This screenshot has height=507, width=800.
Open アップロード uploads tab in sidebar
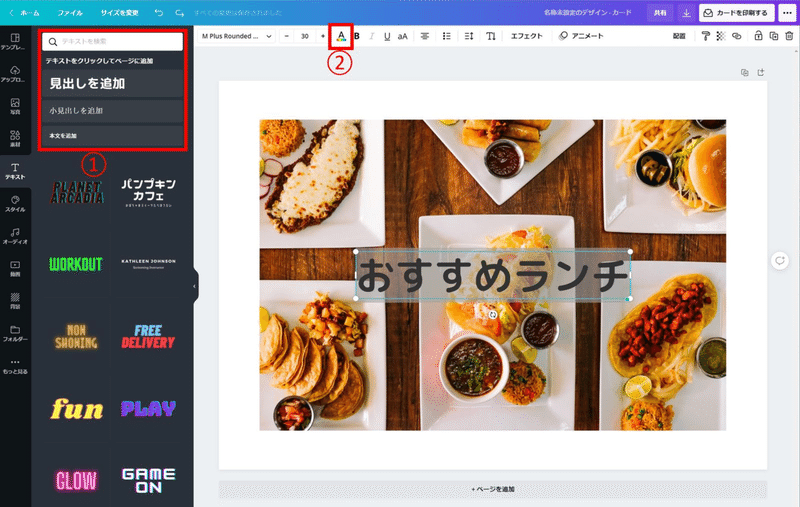pos(15,74)
